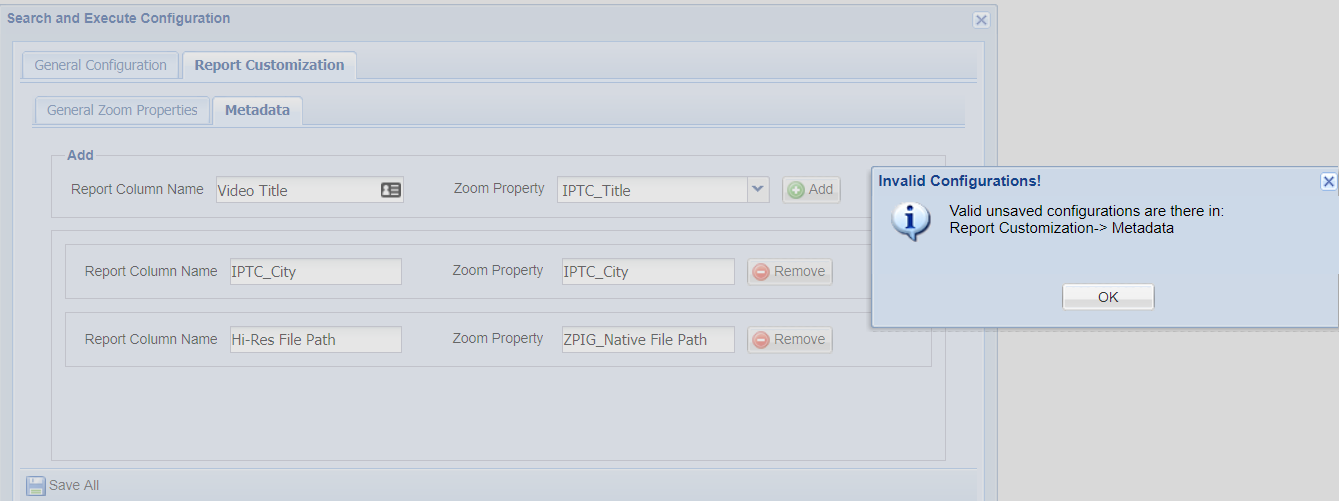The height and width of the screenshot is (501, 1339).
Task: Click the red minus icon for Hi-Res File Path row
Action: point(761,340)
